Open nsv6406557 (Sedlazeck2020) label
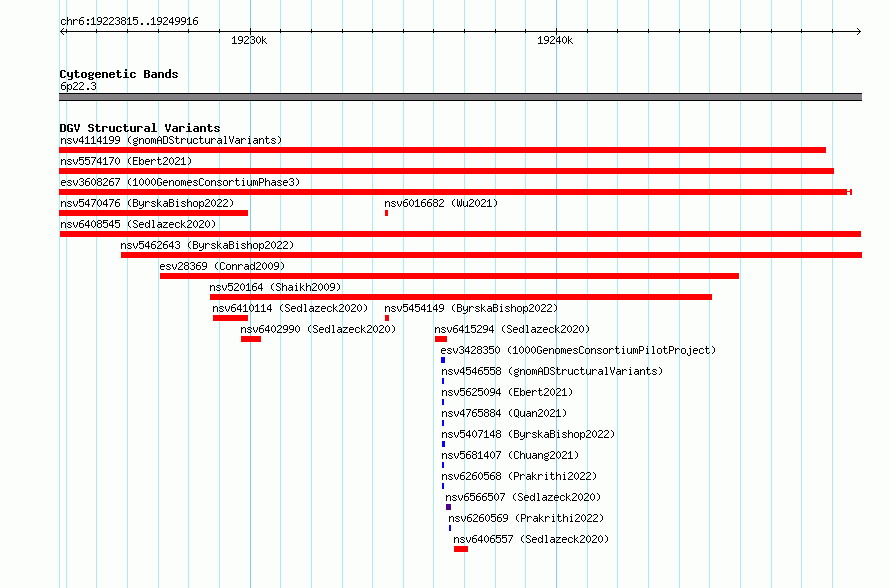This screenshot has width=890, height=588. tap(531, 539)
